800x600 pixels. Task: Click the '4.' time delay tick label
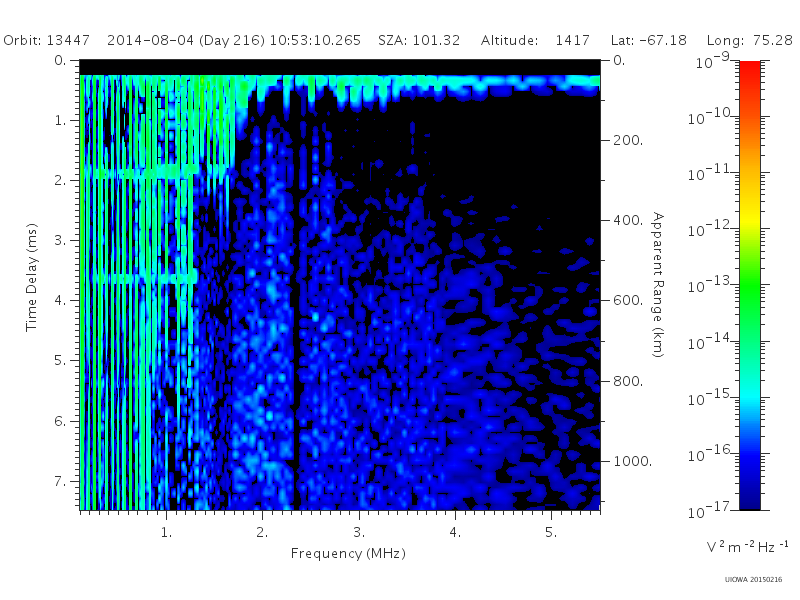60,301
